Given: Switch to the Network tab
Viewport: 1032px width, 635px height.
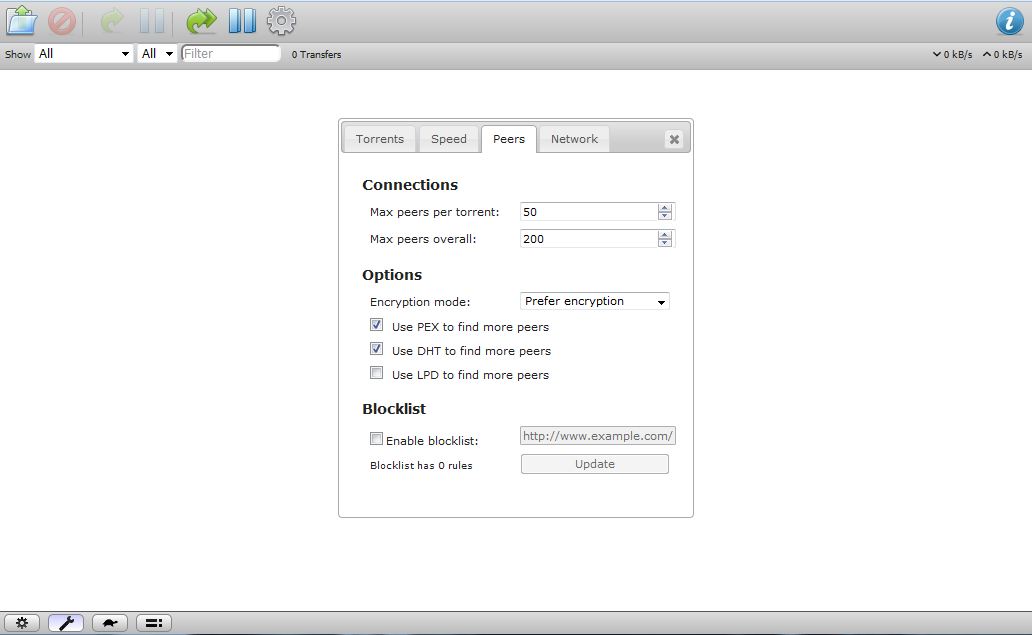Looking at the screenshot, I should [x=574, y=139].
